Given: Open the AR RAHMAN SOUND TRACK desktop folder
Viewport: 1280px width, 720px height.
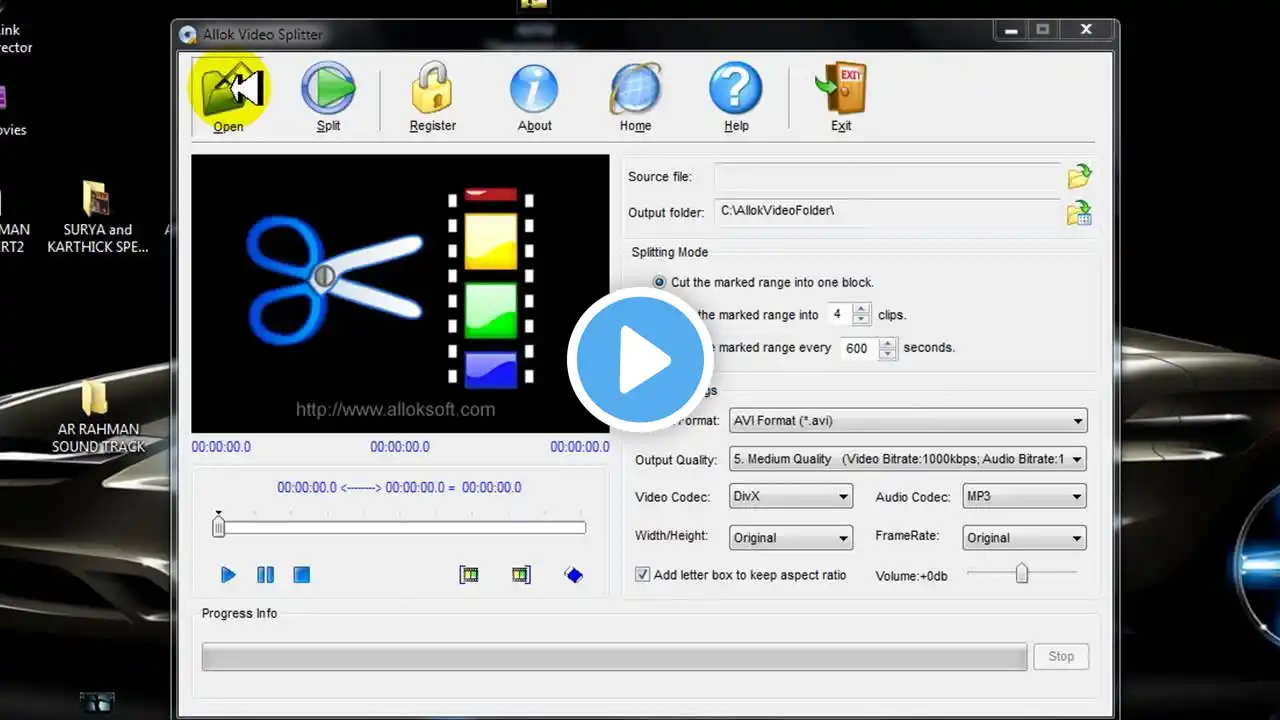Looking at the screenshot, I should click(x=97, y=417).
